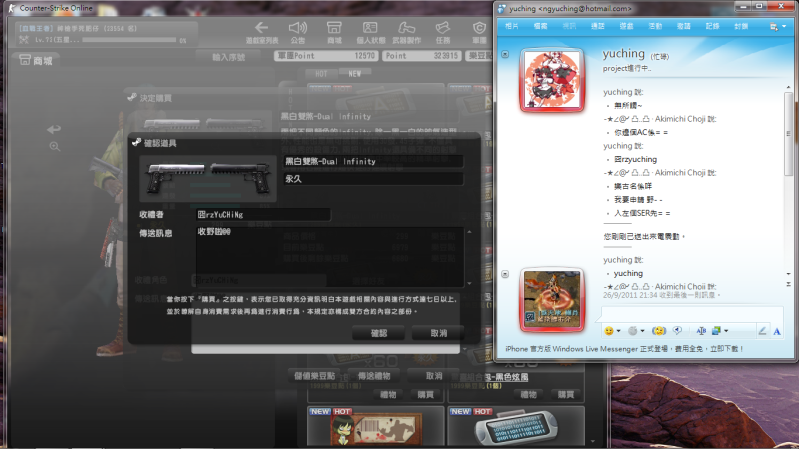Click 取消 button beside 傳送禮物

[x=434, y=376]
